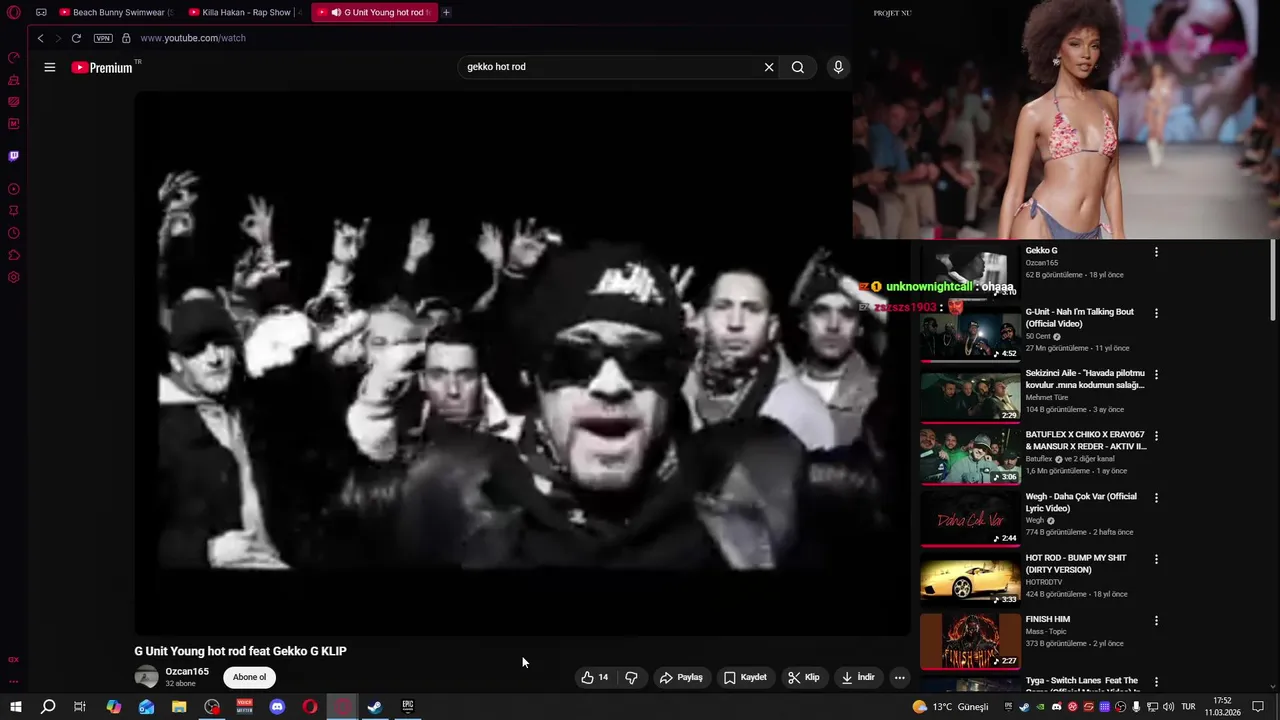
Task: Select the G Unit Young hot rod tab
Action: (x=374, y=13)
